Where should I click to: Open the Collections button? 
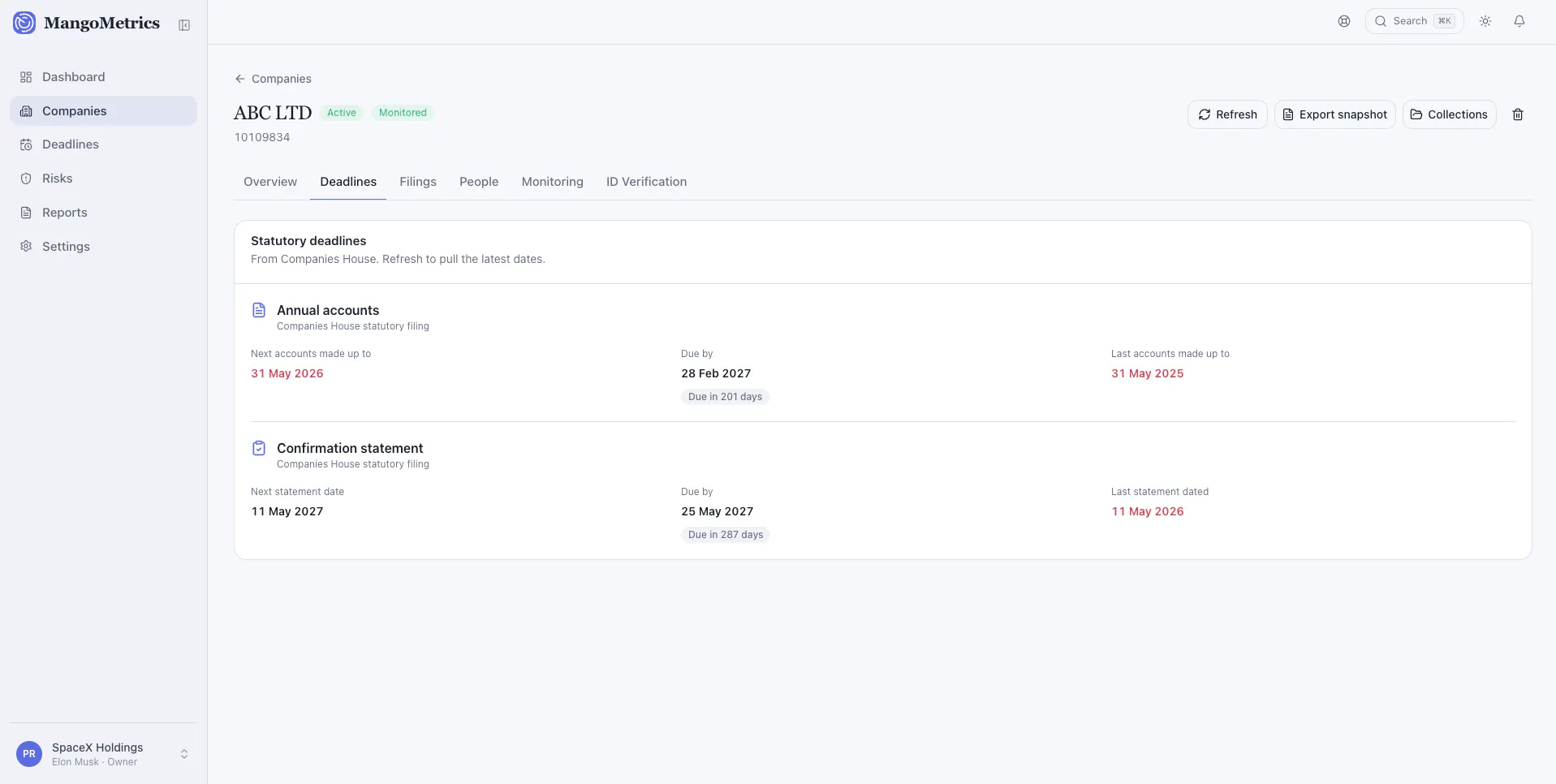(1450, 114)
